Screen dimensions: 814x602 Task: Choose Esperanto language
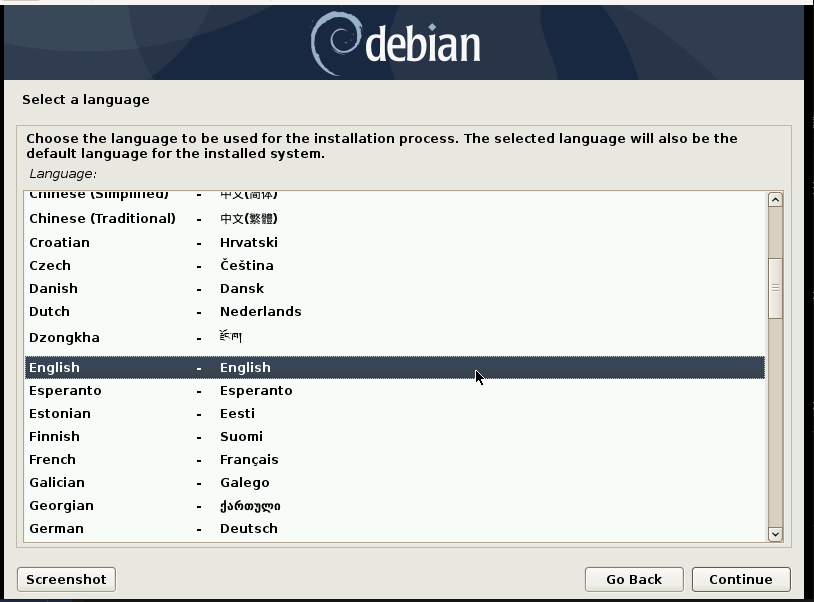coord(395,390)
